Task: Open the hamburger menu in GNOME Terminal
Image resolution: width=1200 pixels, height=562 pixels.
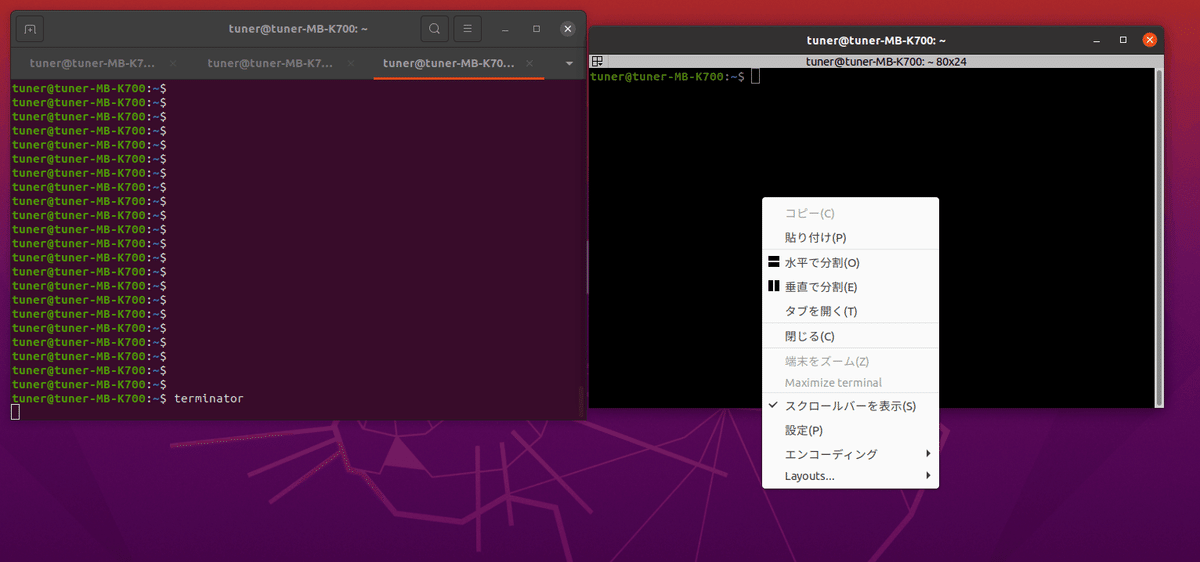Action: tap(468, 29)
